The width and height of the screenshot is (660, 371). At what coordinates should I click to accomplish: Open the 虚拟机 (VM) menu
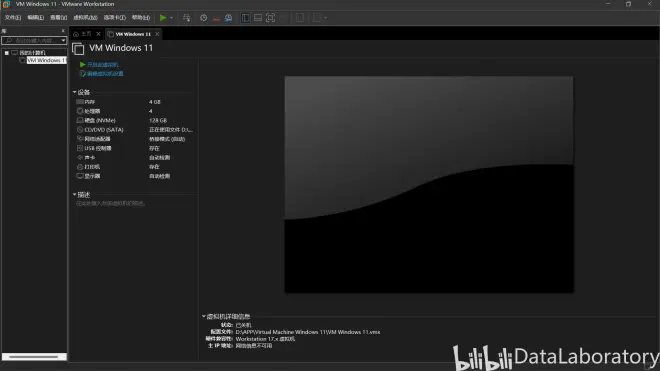(85, 18)
